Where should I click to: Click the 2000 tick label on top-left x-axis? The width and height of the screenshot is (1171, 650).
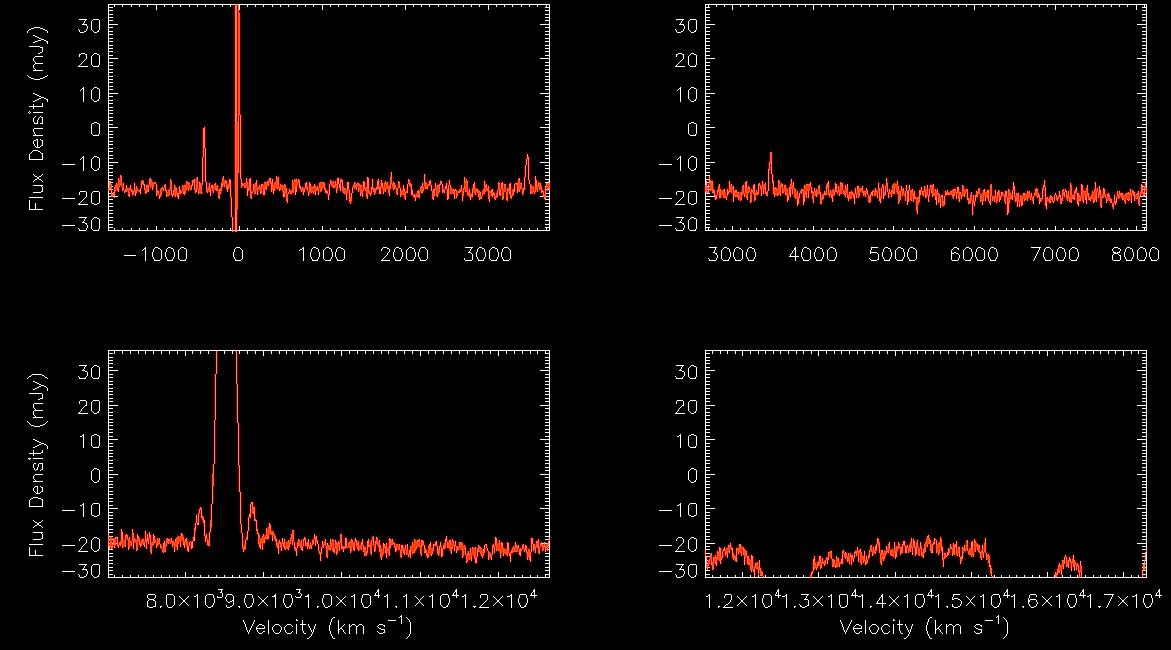[408, 254]
